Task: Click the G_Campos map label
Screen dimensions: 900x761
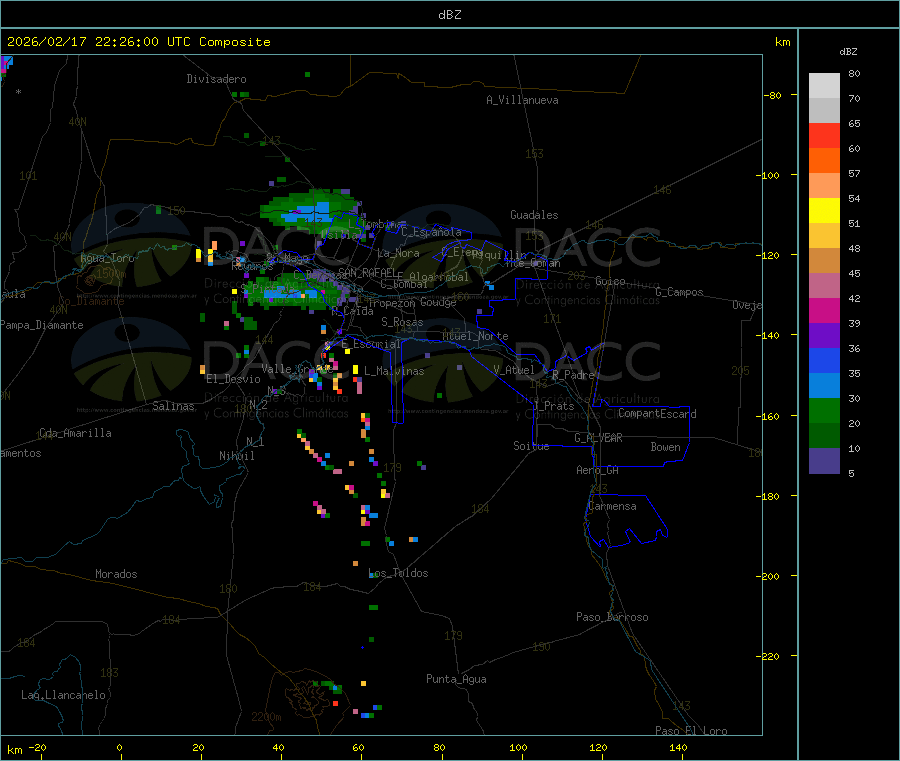Action: point(680,292)
